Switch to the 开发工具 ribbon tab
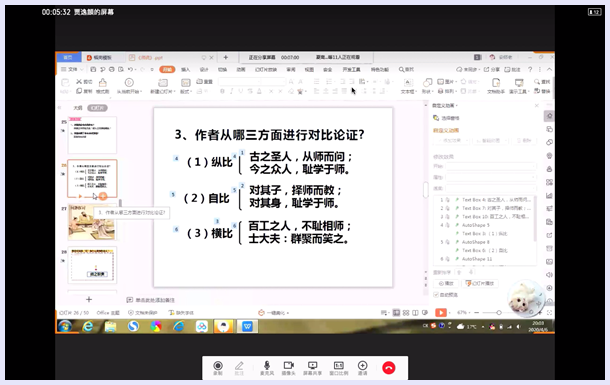The width and height of the screenshot is (610, 385). click(351, 69)
